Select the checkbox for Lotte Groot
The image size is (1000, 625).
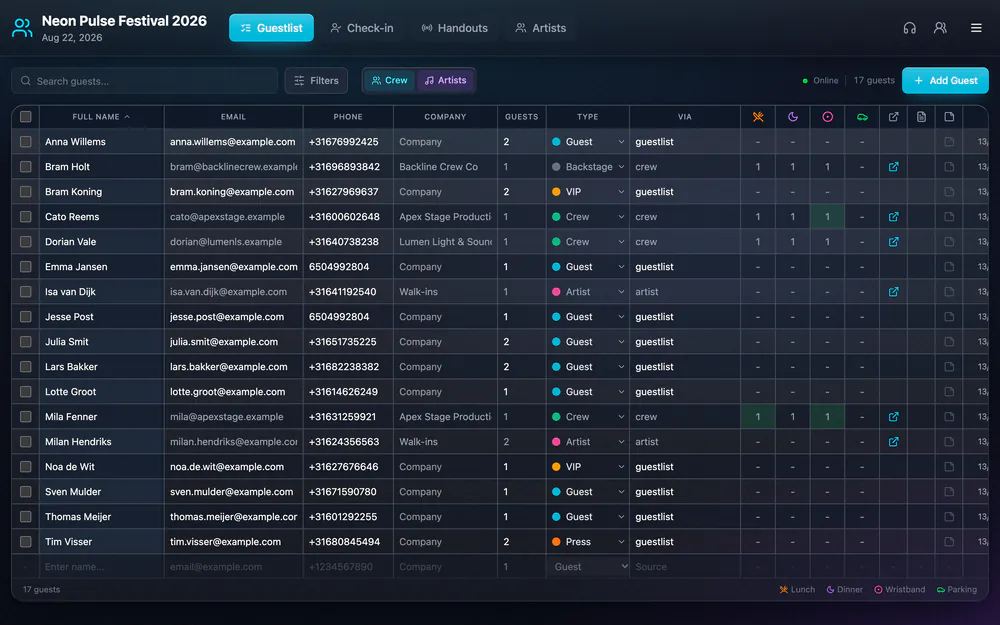coord(26,392)
